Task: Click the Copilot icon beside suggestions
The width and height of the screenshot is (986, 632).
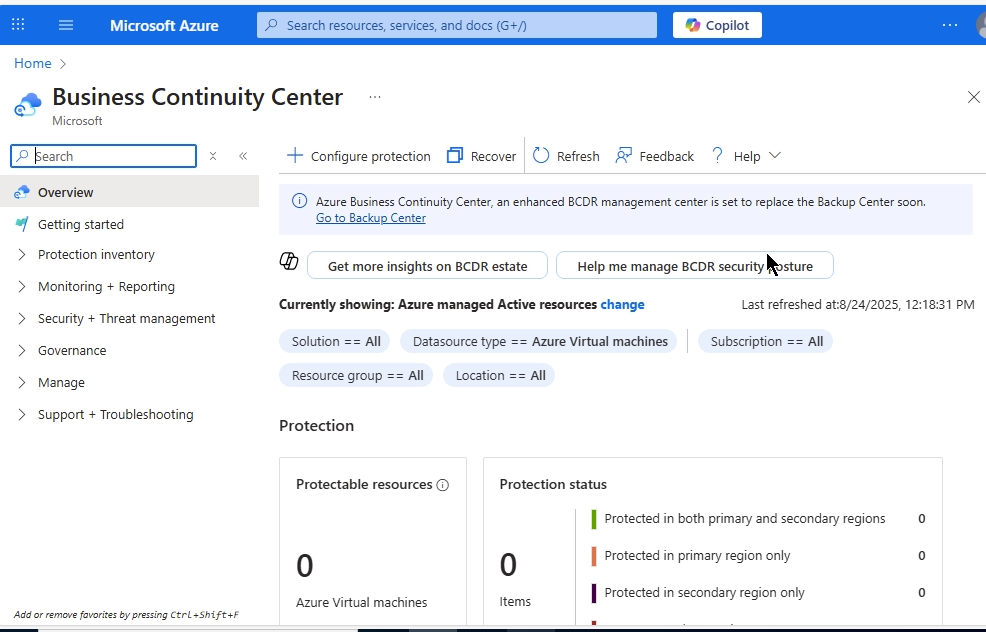Action: pyautogui.click(x=289, y=261)
